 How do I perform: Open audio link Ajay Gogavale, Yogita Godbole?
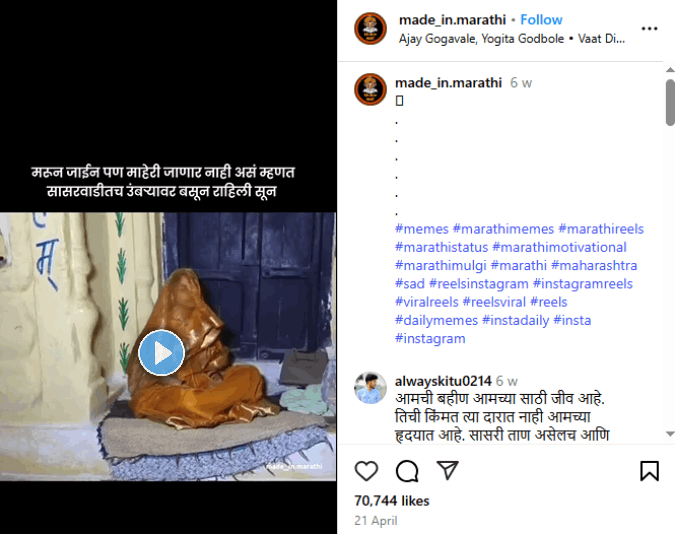click(x=481, y=39)
